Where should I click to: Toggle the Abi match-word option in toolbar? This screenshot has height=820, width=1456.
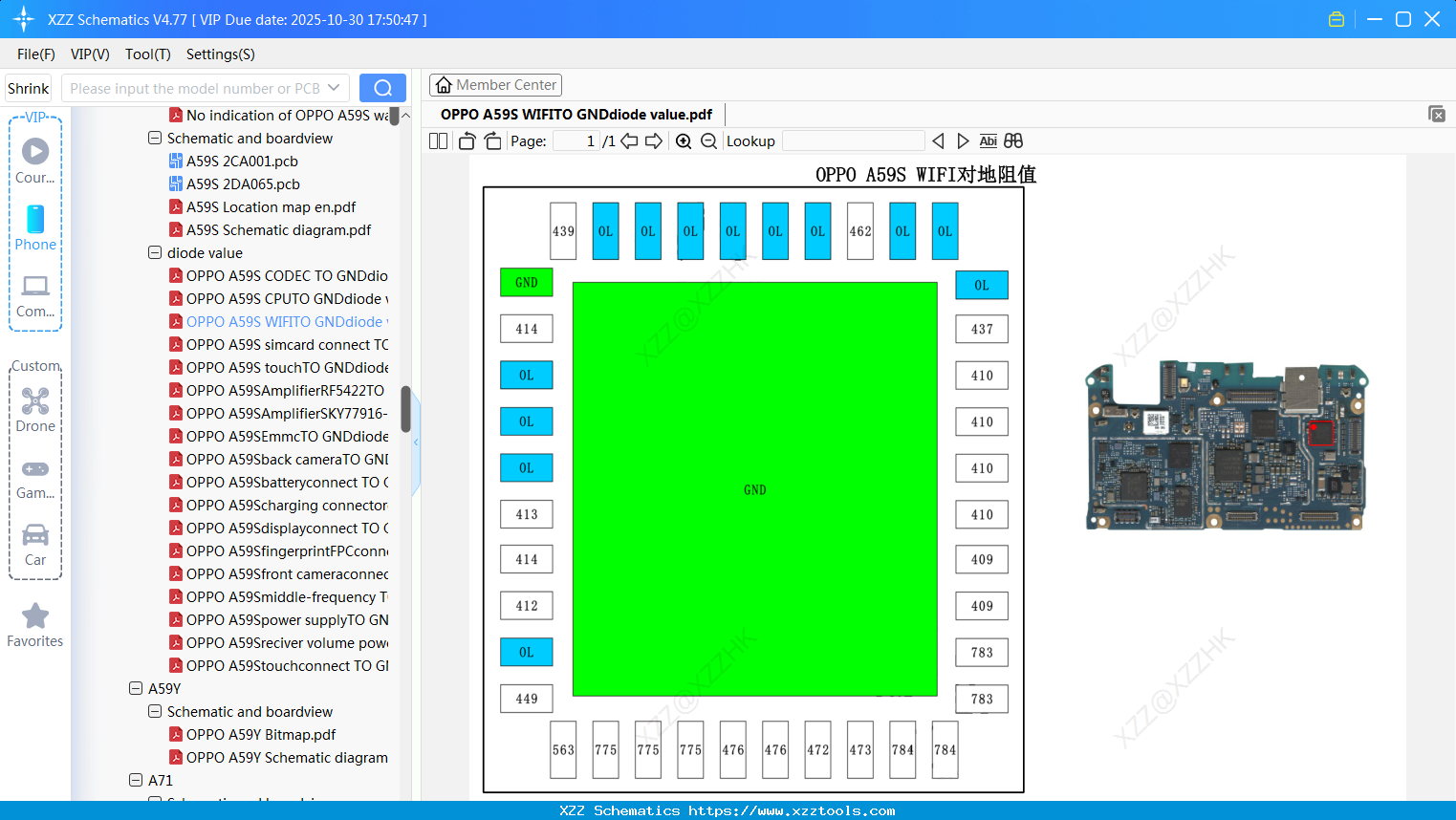[988, 140]
